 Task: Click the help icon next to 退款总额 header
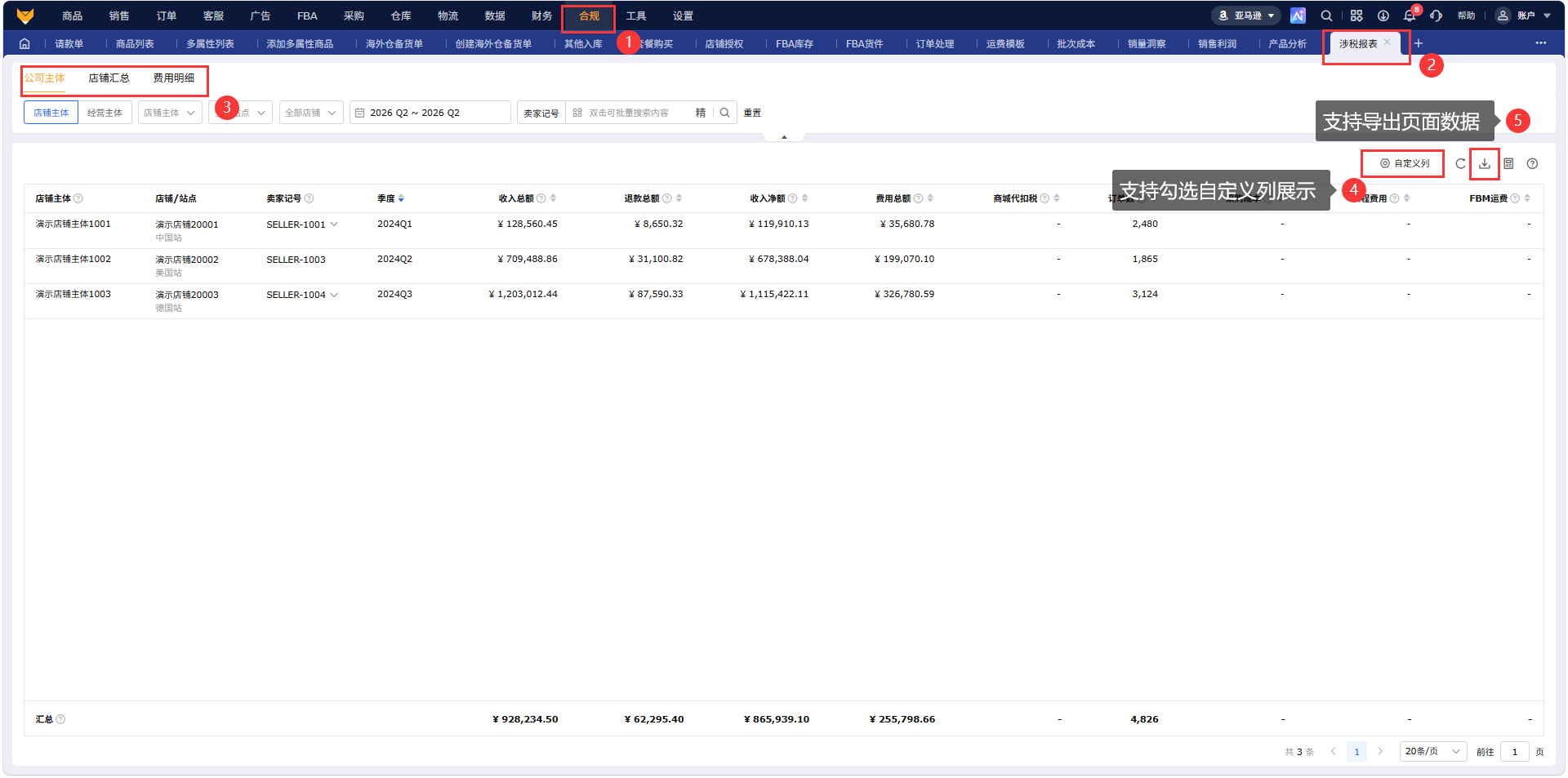click(666, 198)
